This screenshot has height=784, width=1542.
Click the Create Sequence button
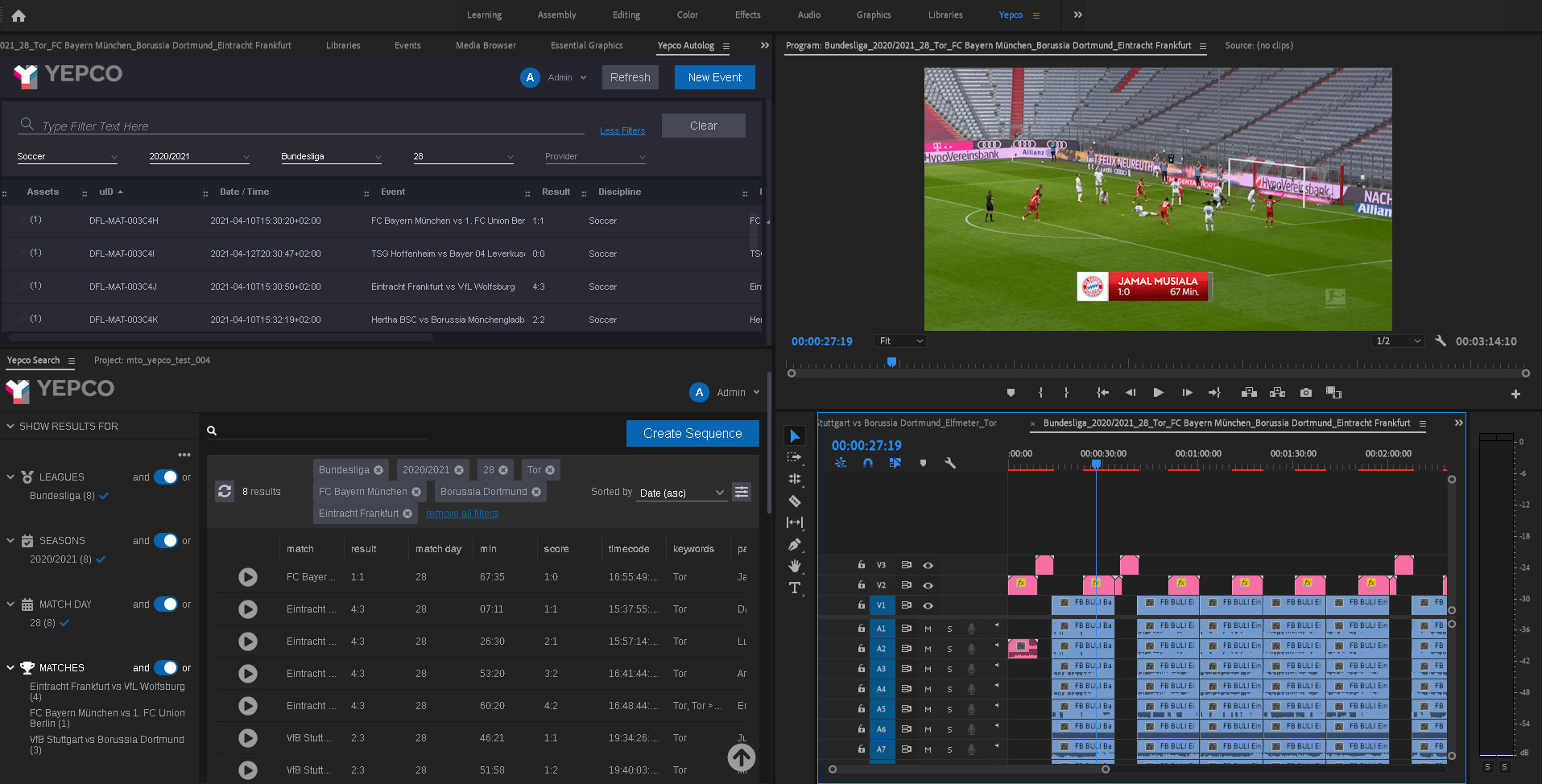pos(692,433)
